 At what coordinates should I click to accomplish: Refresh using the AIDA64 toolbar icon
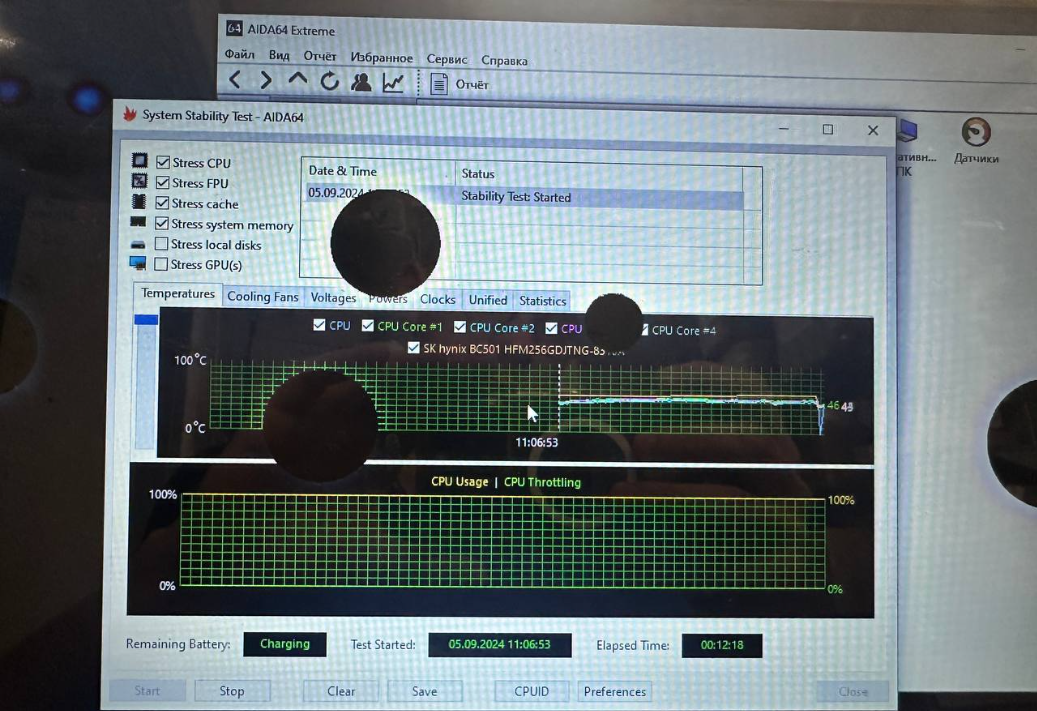pyautogui.click(x=329, y=81)
